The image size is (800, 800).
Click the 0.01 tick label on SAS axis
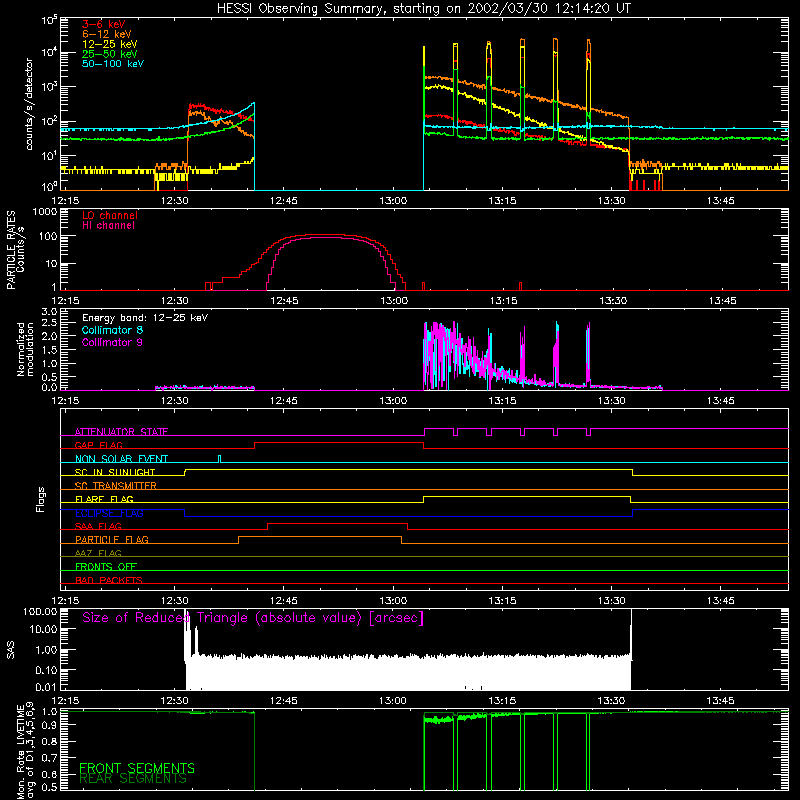46,687
